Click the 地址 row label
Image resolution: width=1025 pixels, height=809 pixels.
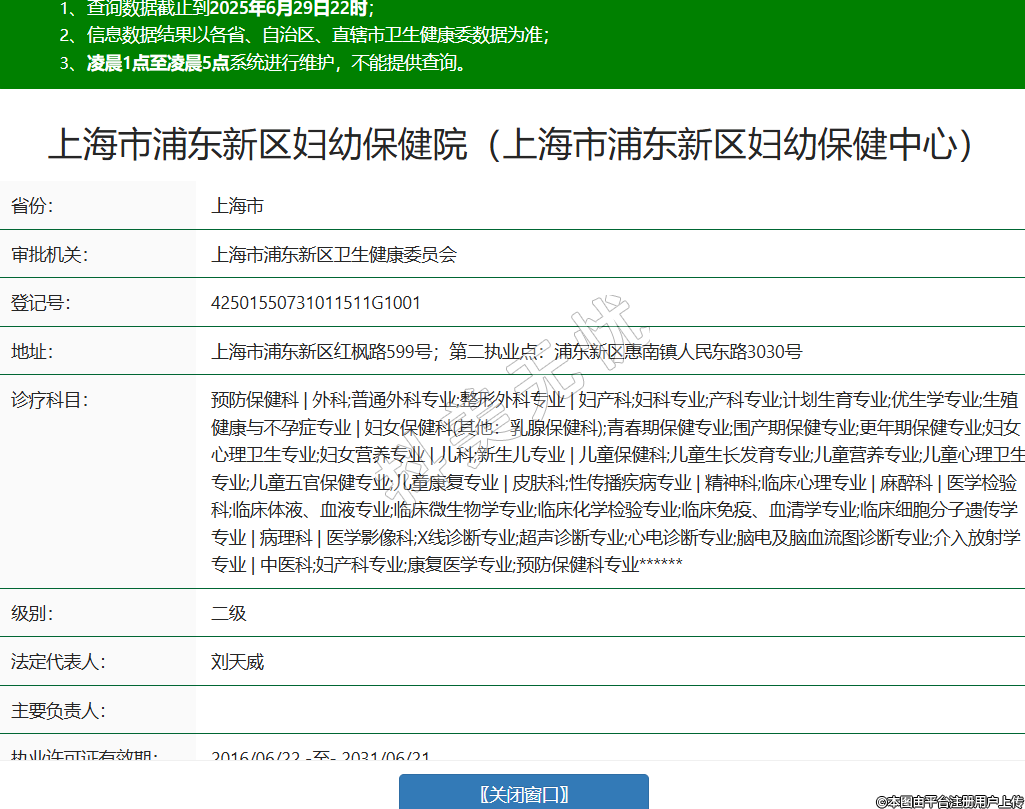point(32,352)
